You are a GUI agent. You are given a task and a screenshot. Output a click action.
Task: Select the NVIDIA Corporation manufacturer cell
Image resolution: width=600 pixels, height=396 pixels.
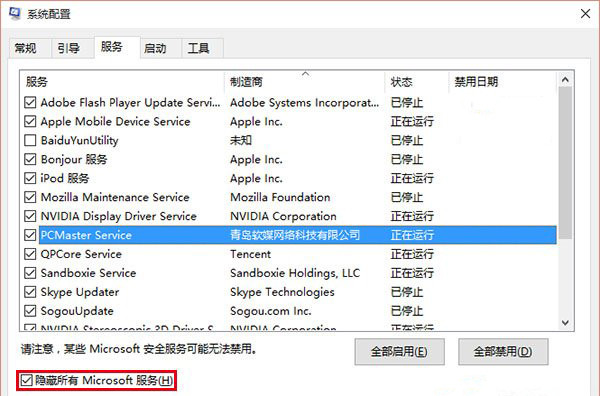tap(283, 216)
